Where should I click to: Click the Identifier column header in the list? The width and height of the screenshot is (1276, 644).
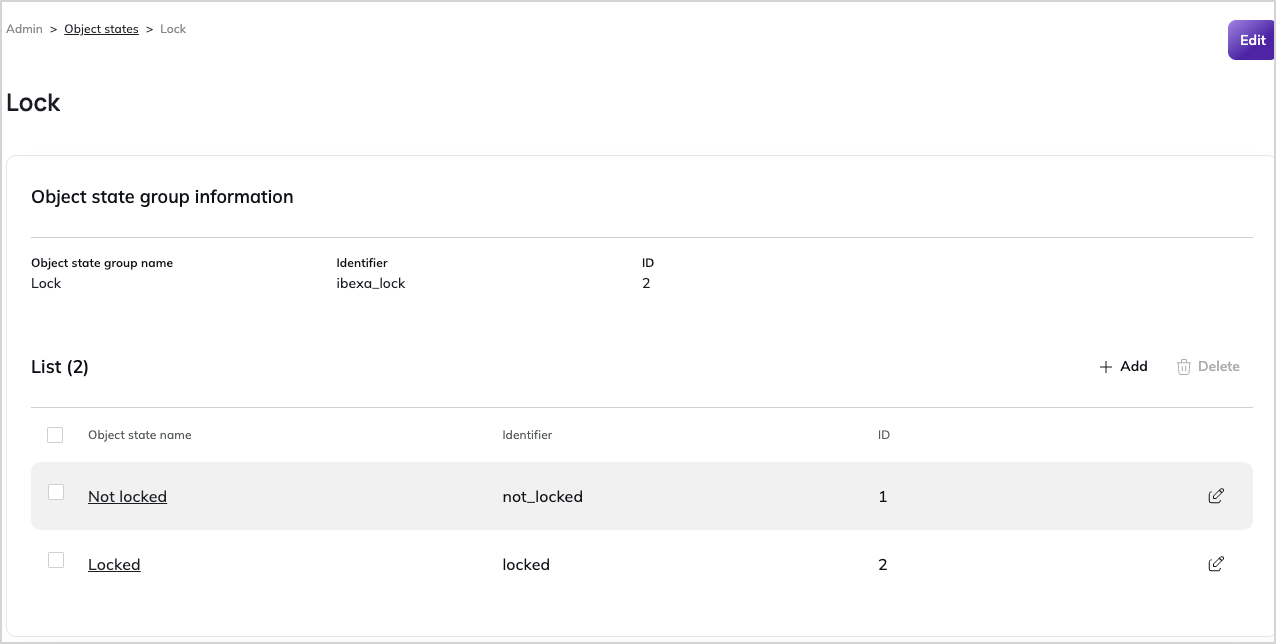(x=527, y=435)
